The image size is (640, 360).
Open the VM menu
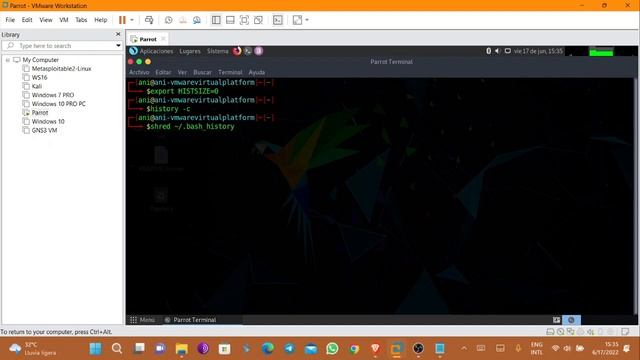(x=64, y=20)
